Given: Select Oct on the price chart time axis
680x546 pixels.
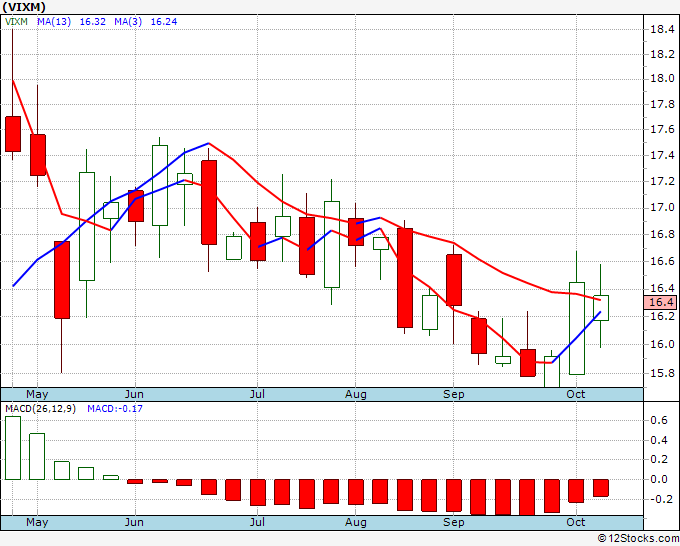Looking at the screenshot, I should (x=575, y=394).
